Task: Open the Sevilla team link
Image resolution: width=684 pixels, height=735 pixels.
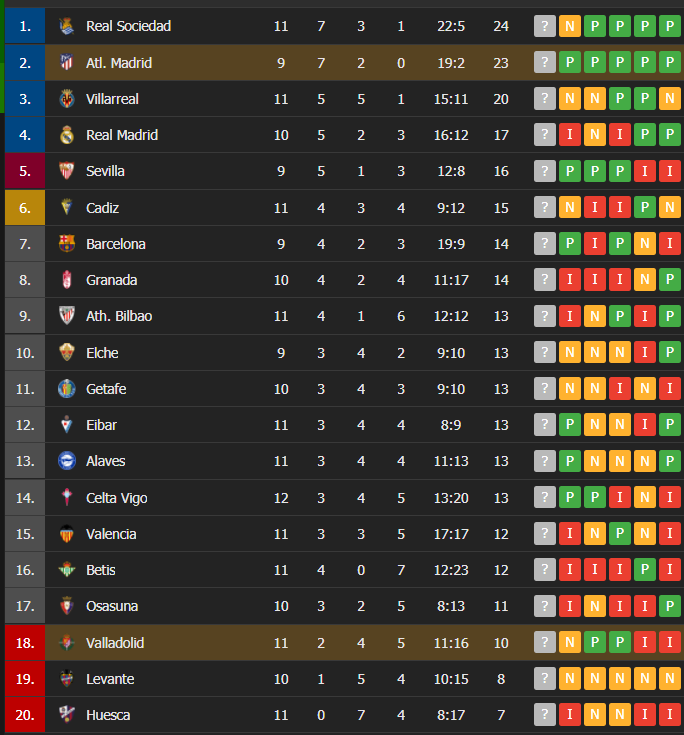Action: 105,171
